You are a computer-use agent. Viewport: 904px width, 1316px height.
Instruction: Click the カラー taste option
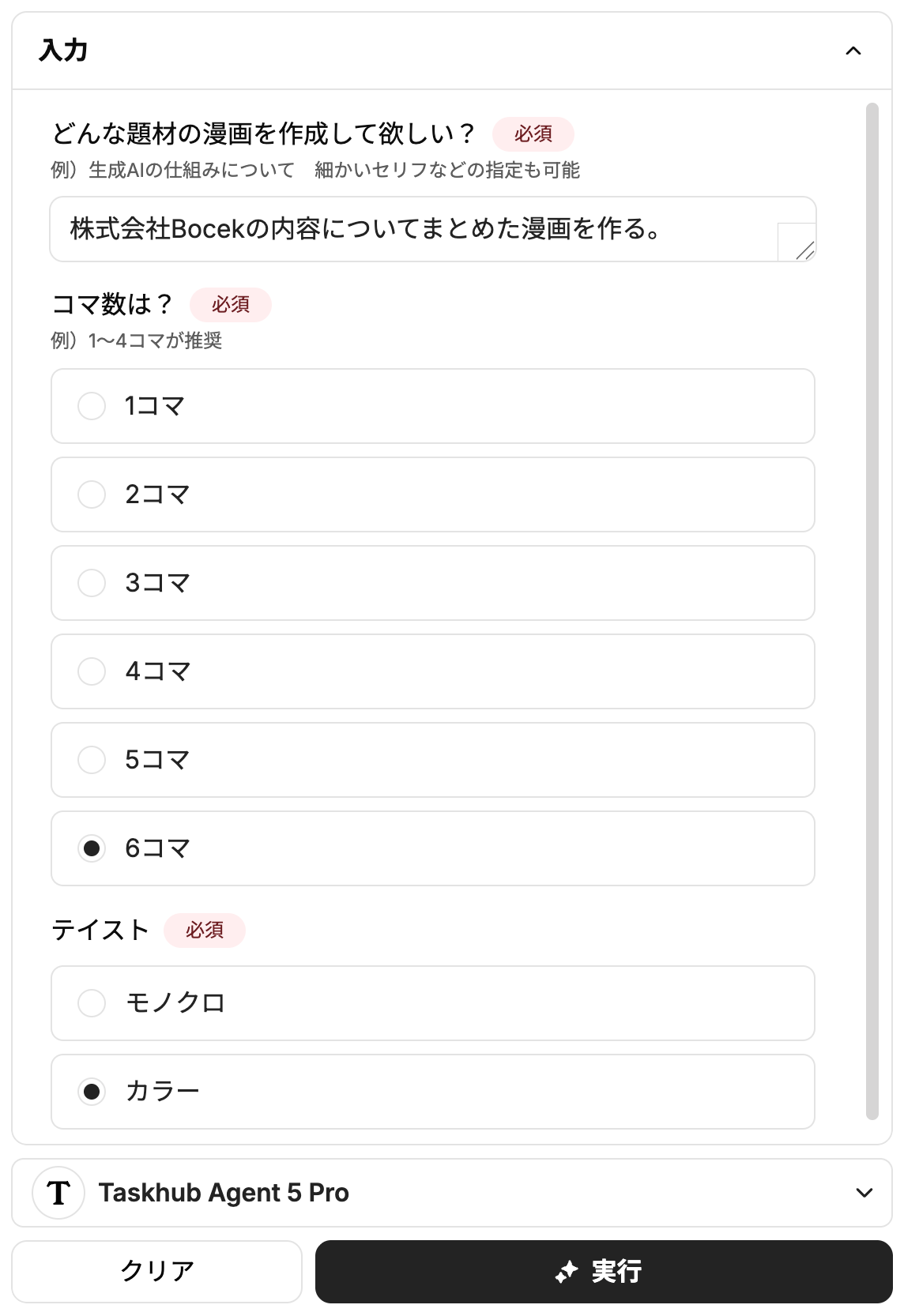[x=92, y=1092]
